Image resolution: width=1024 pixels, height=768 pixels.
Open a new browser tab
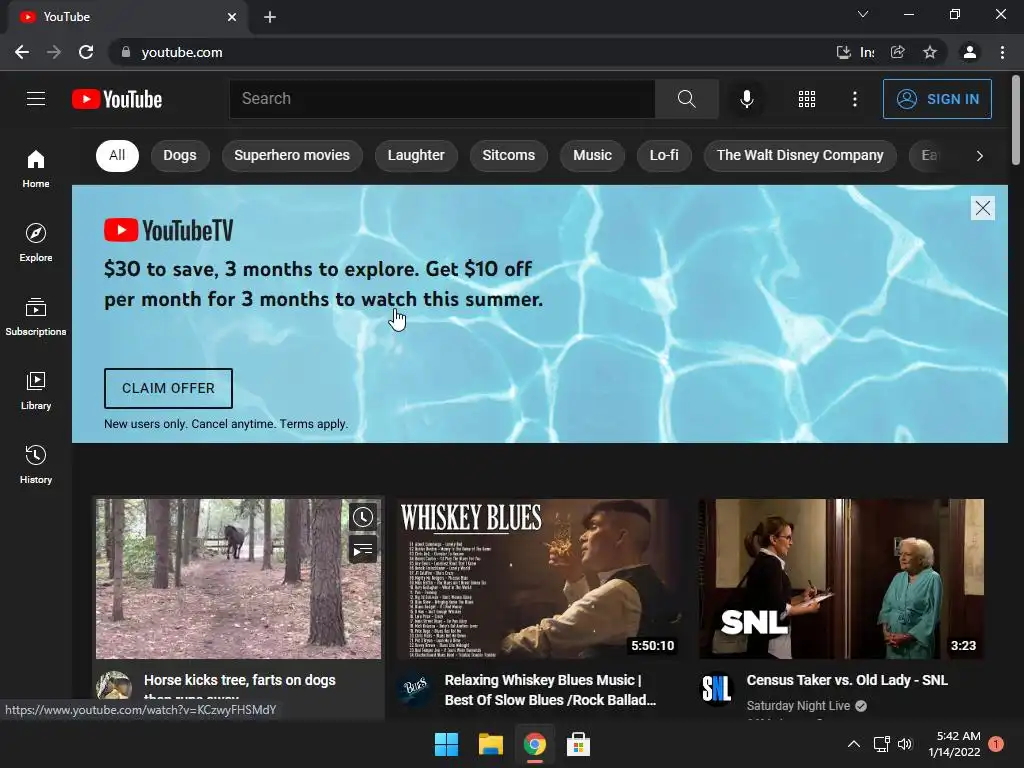[x=270, y=17]
